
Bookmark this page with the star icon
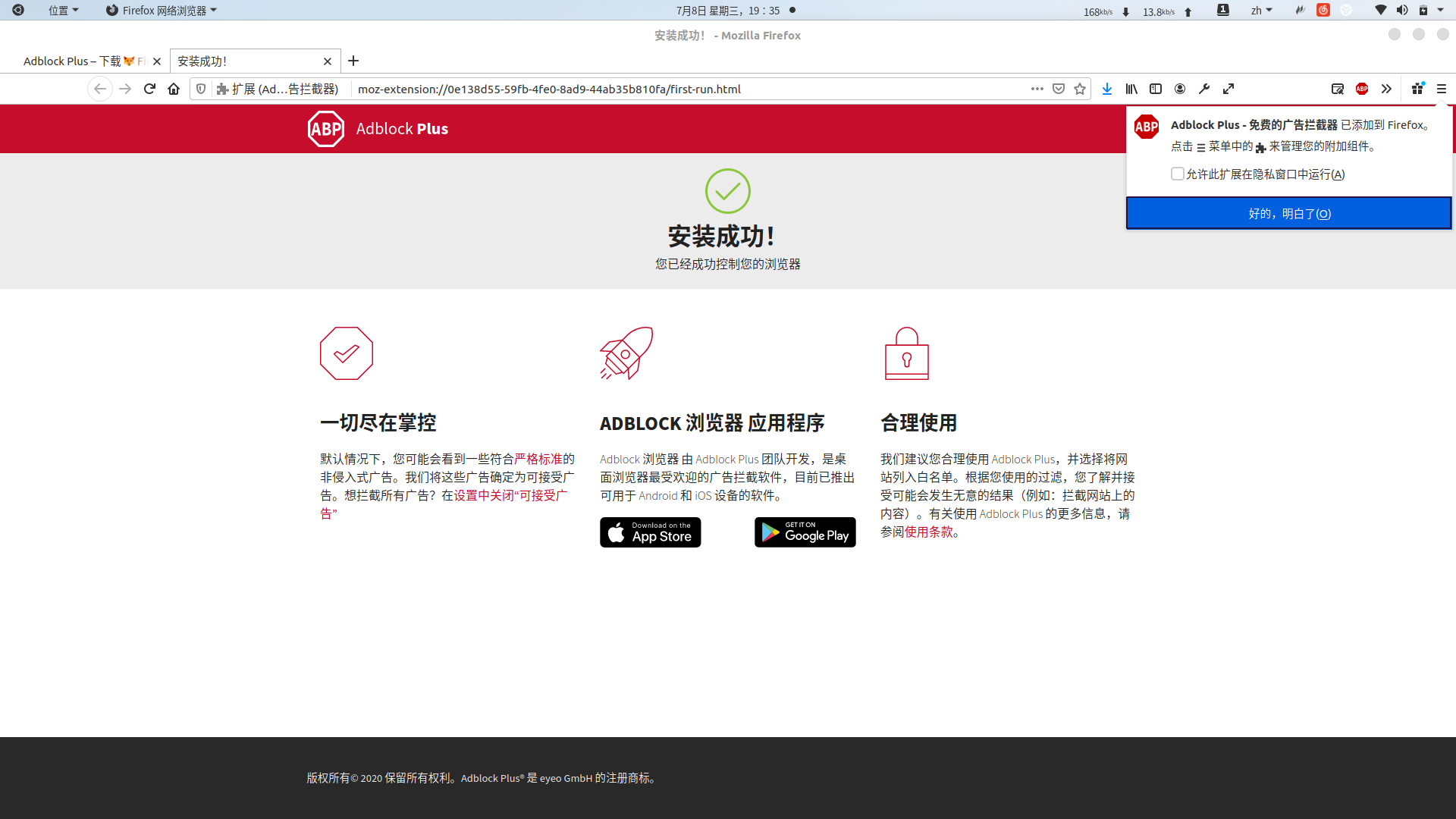pos(1080,89)
